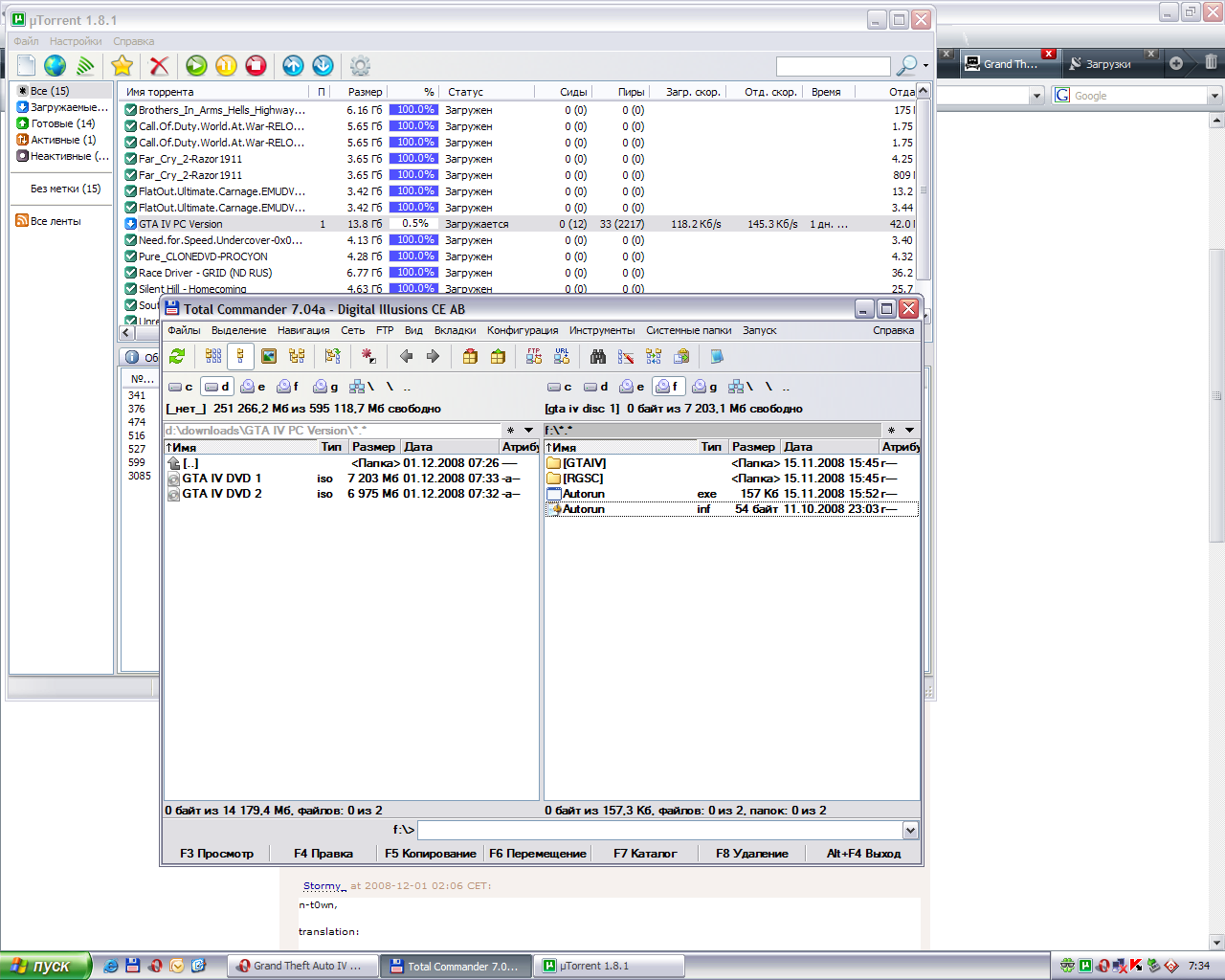This screenshot has height=980, width=1225.
Task: Select the [GTAIV] folder in the right panel
Action: 731,463
